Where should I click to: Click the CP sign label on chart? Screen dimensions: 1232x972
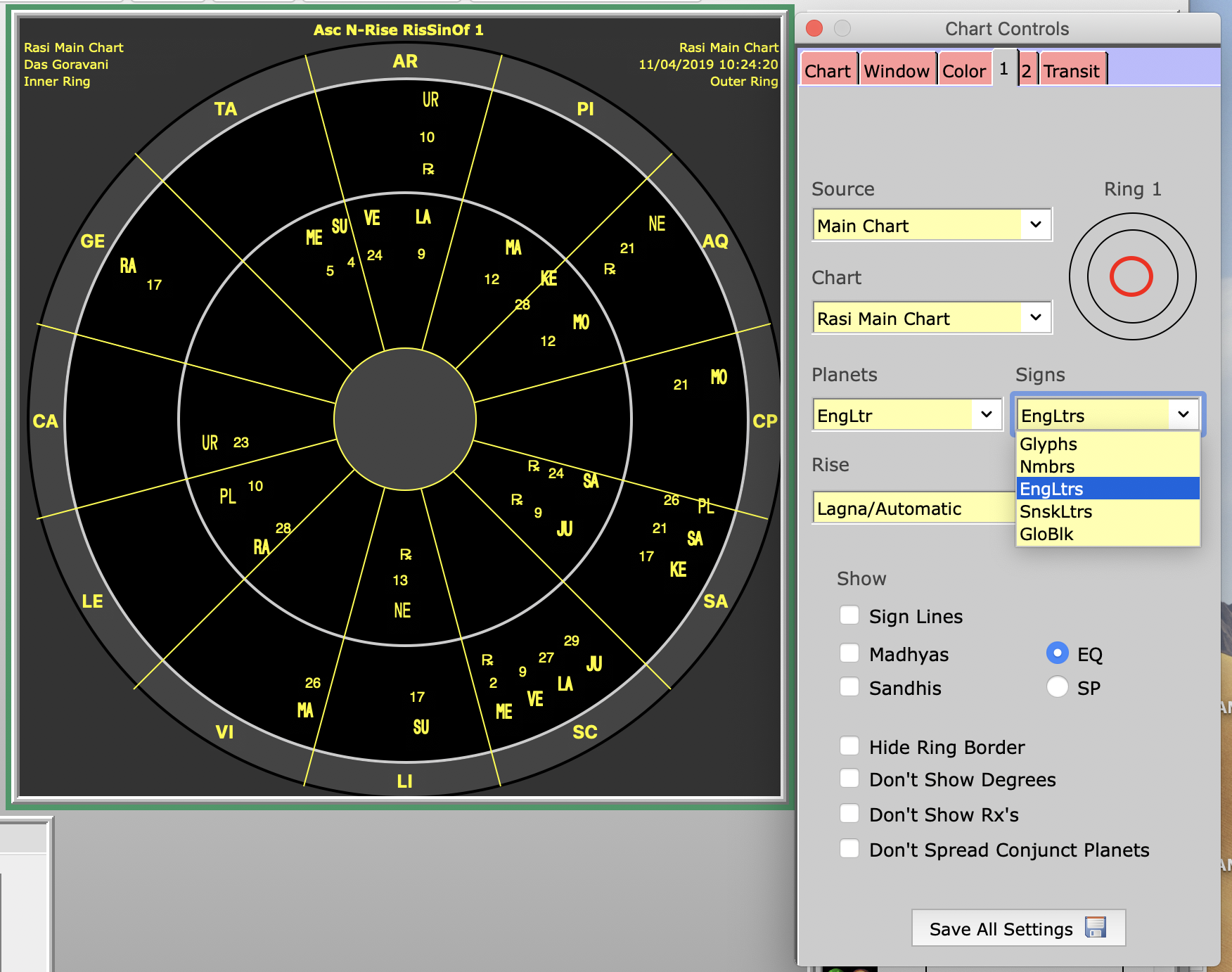[x=764, y=421]
